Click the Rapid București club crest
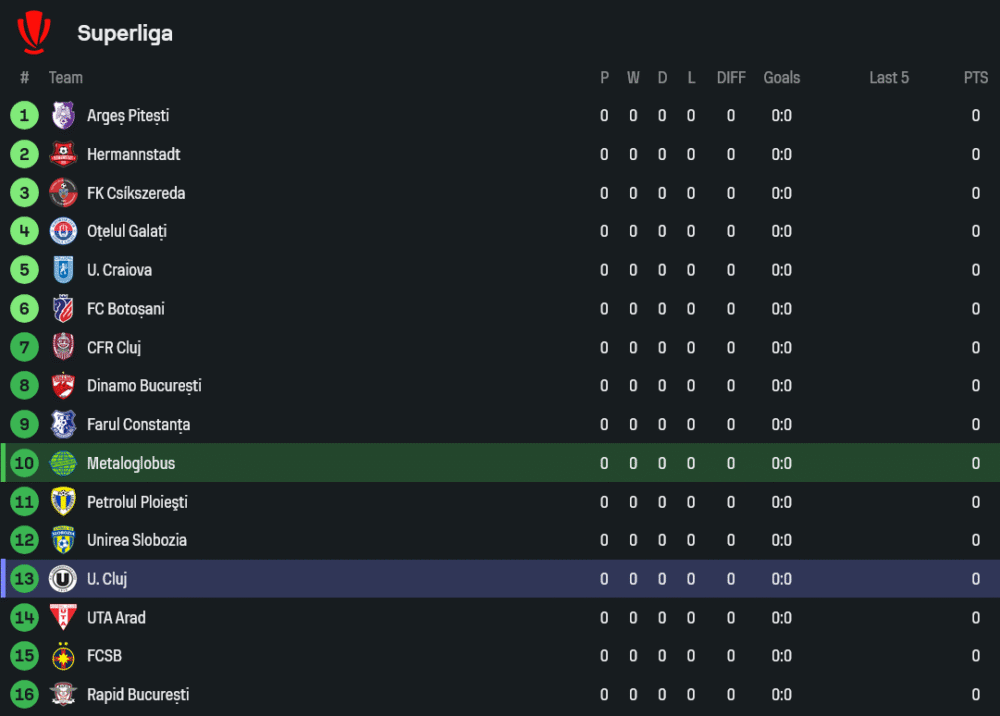 click(64, 695)
